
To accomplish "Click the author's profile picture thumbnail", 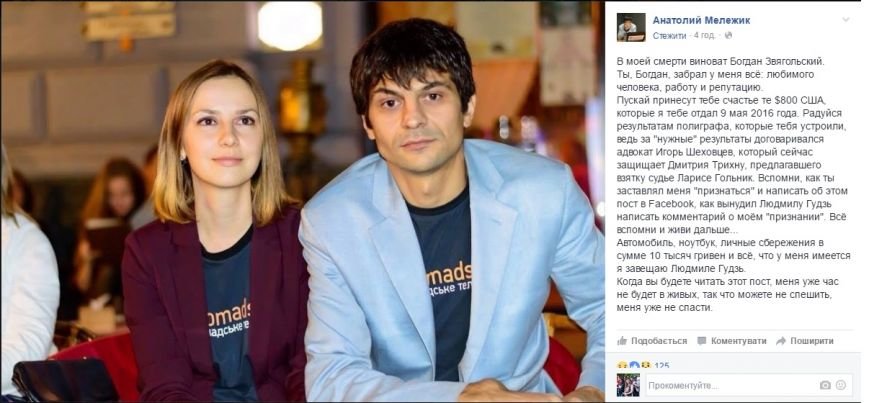I will click(631, 27).
